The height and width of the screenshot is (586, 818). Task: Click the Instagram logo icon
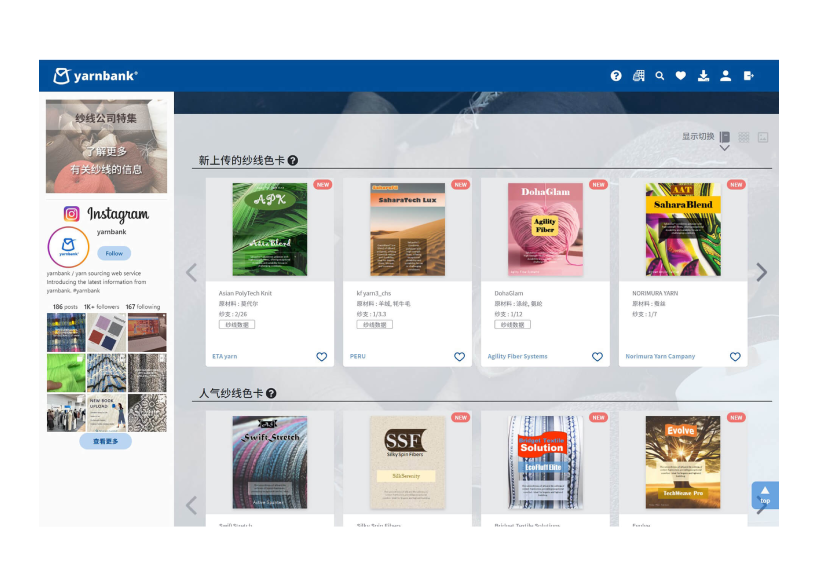click(x=71, y=214)
